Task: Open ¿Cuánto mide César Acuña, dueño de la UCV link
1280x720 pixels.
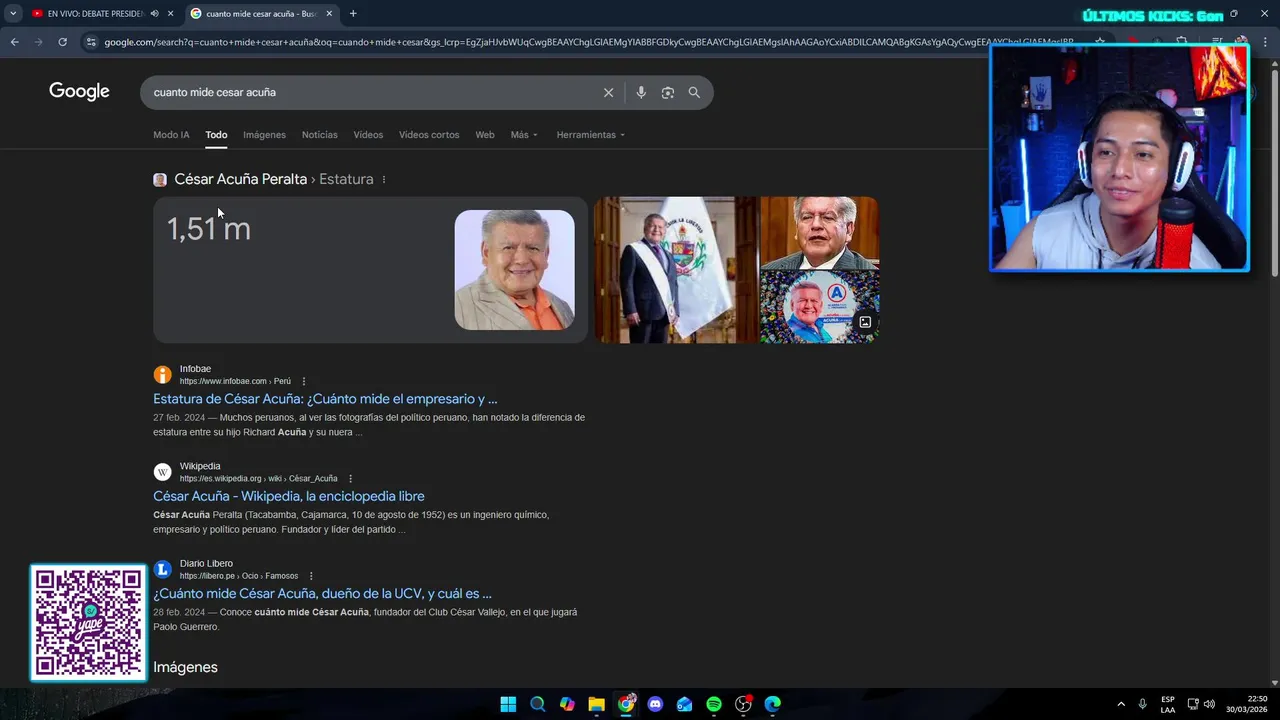Action: coord(322,594)
